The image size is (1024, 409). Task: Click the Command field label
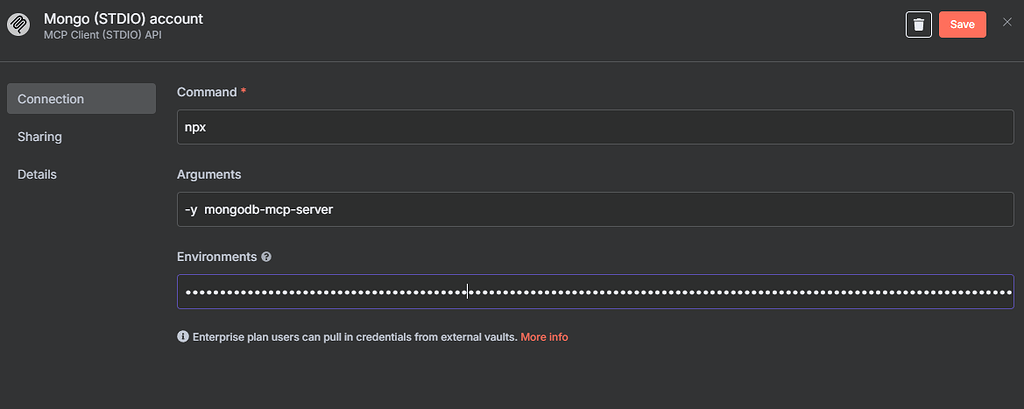click(x=206, y=92)
